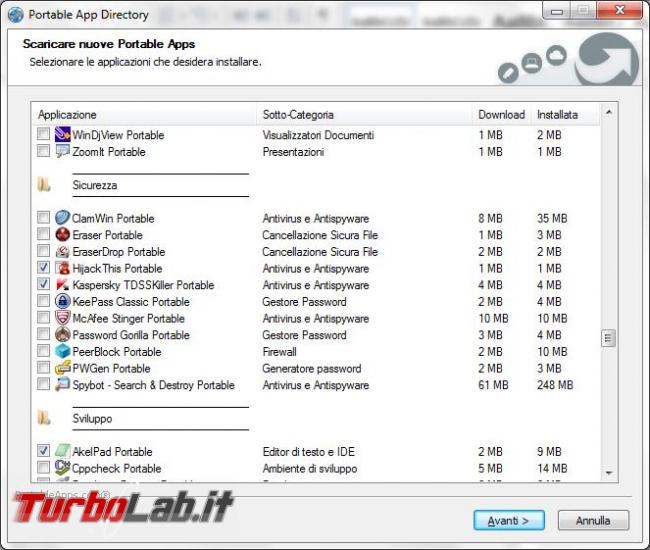
Task: Click the 'Password Gorilla Portable' name
Action: tap(131, 335)
